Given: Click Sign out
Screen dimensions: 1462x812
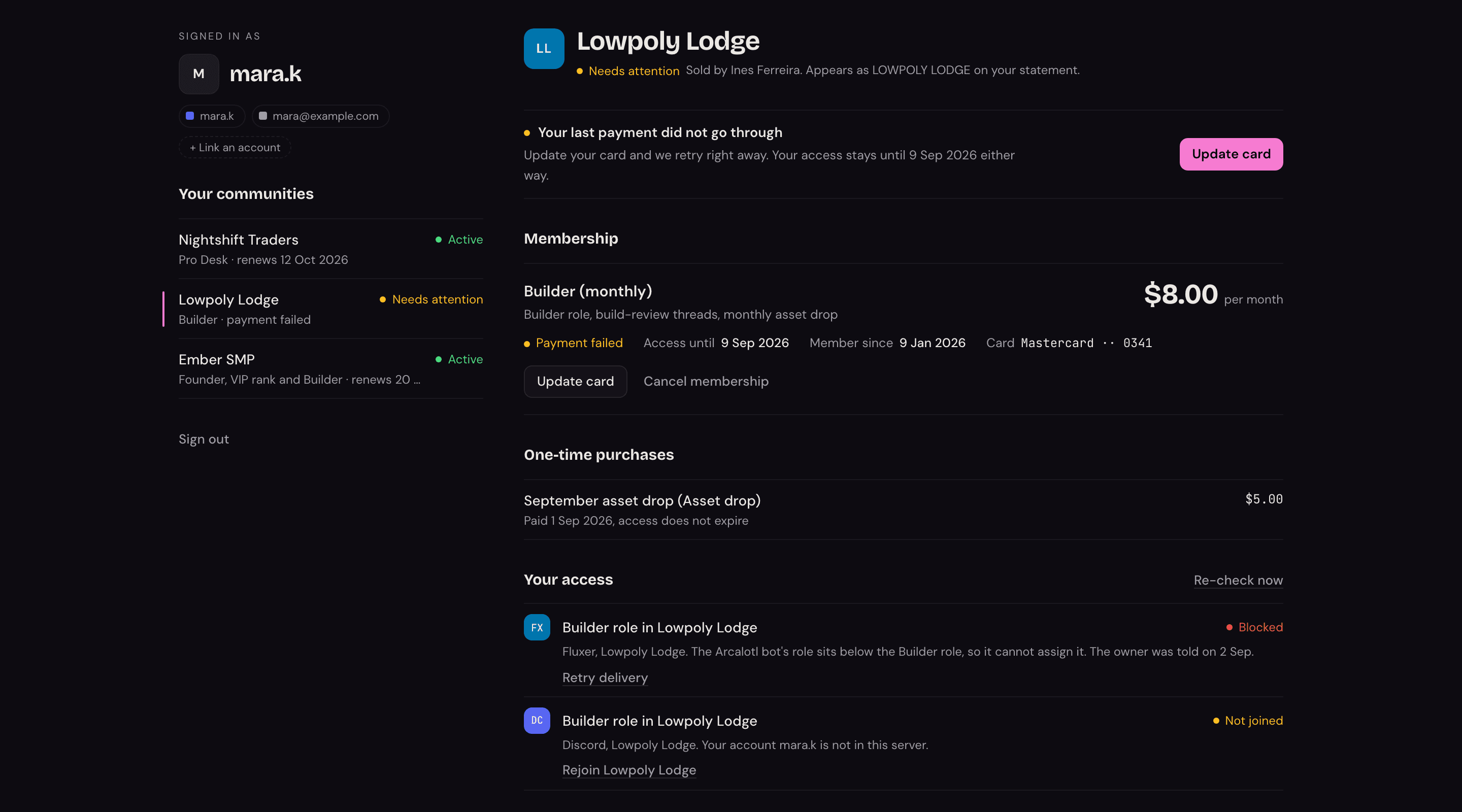Looking at the screenshot, I should point(204,439).
